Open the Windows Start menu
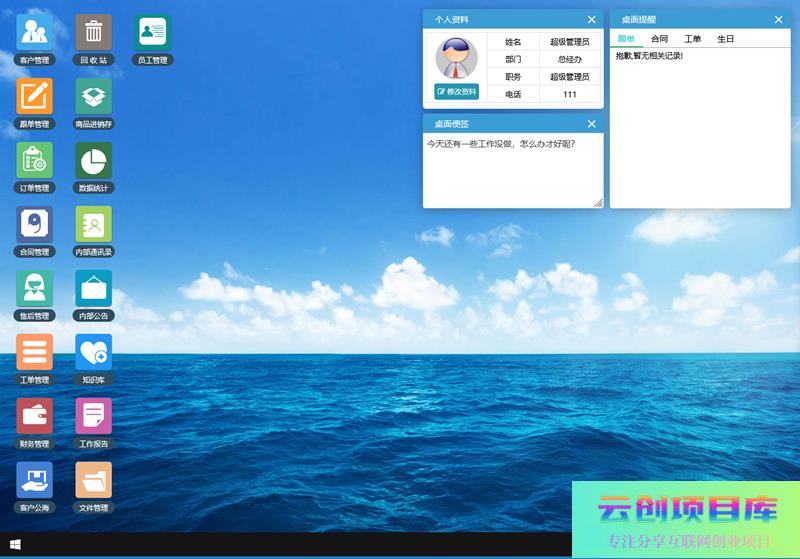Viewport: 800px width, 559px height. click(16, 545)
